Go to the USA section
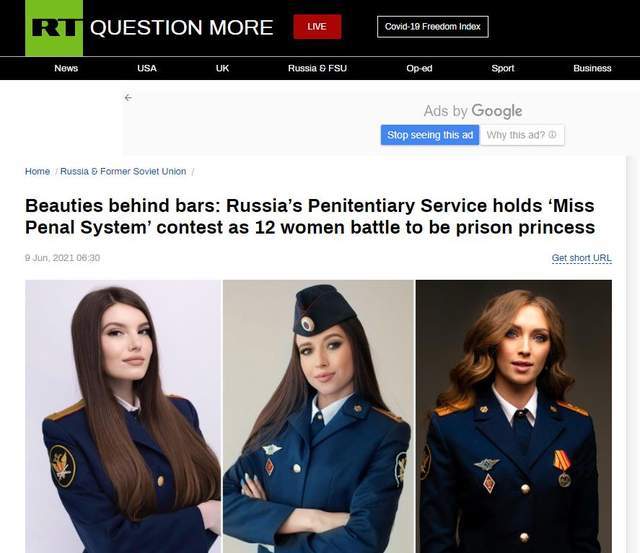The width and height of the screenshot is (640, 553). 147,68
